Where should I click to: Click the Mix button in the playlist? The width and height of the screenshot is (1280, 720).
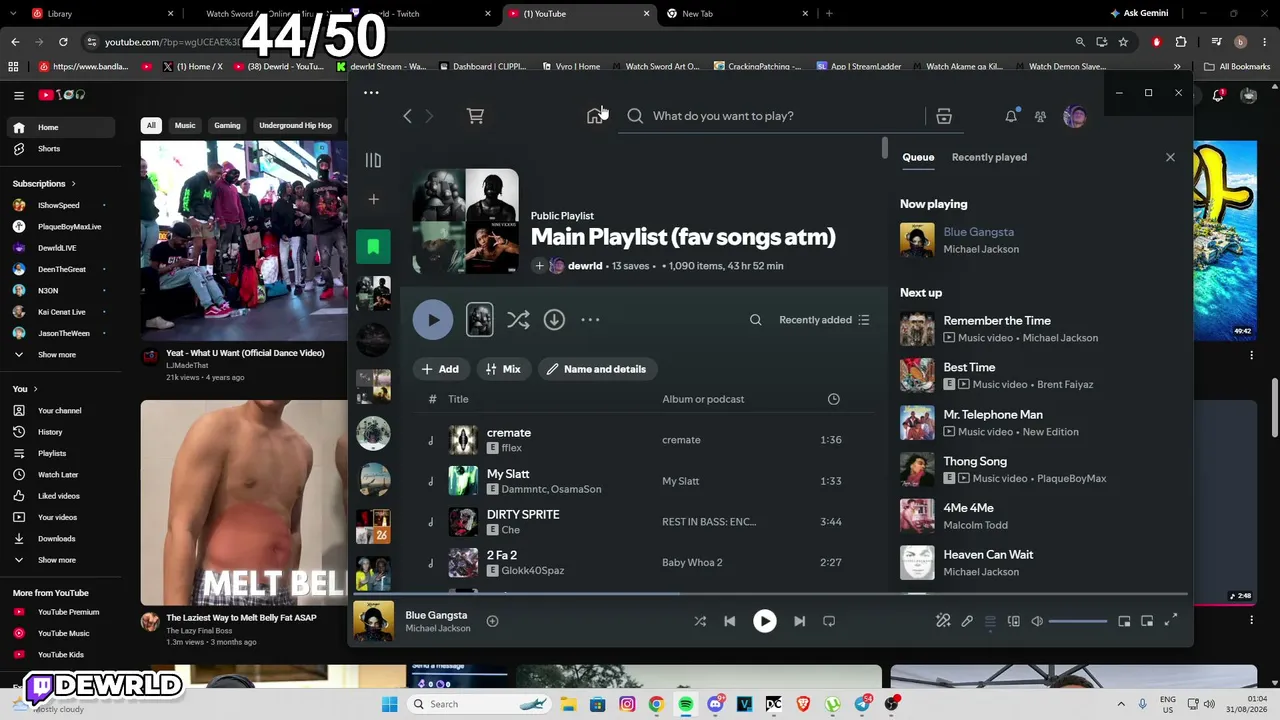pos(503,369)
